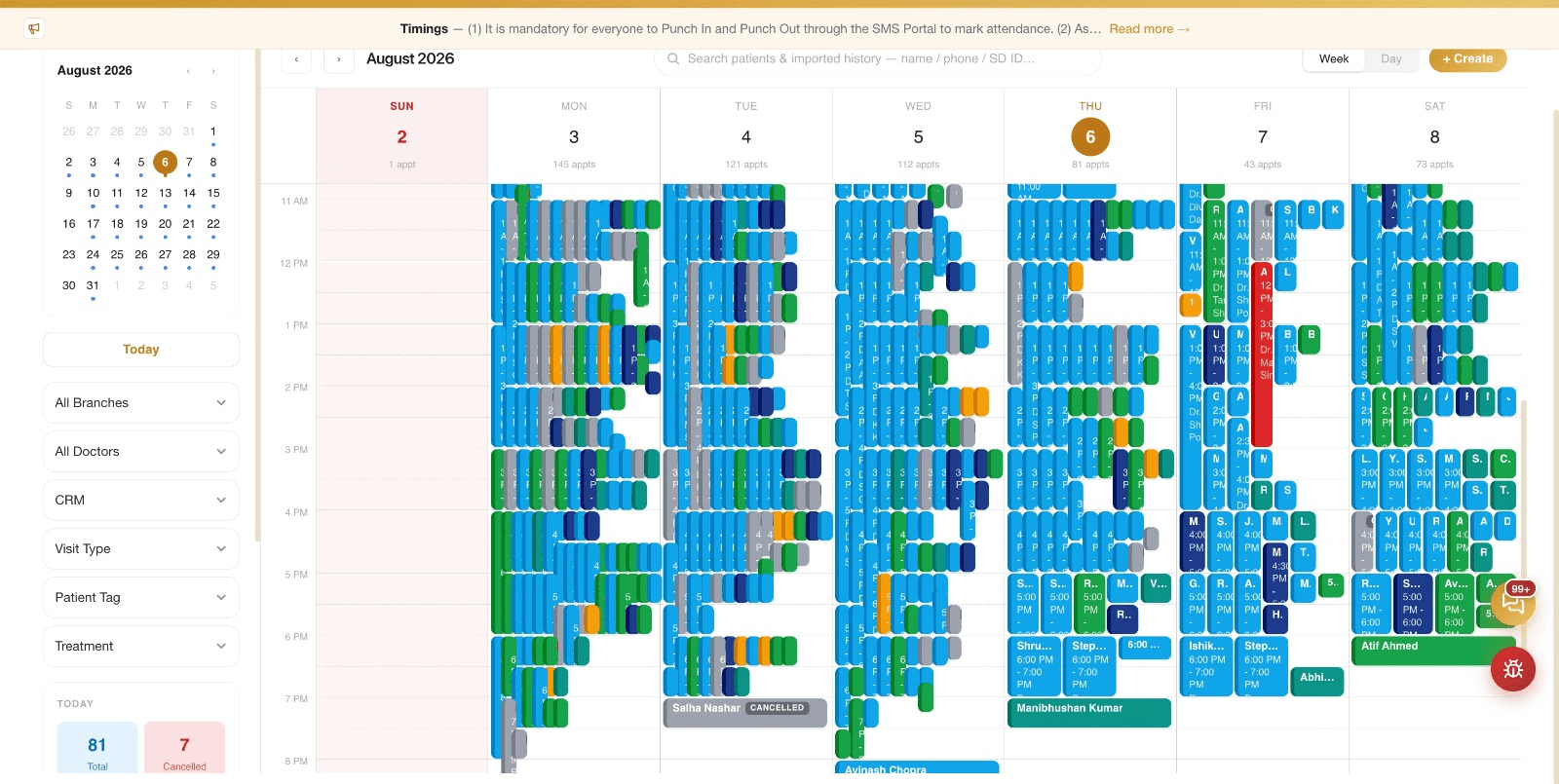Switch calendar to Day view
The image size is (1559, 784).
coord(1390,59)
